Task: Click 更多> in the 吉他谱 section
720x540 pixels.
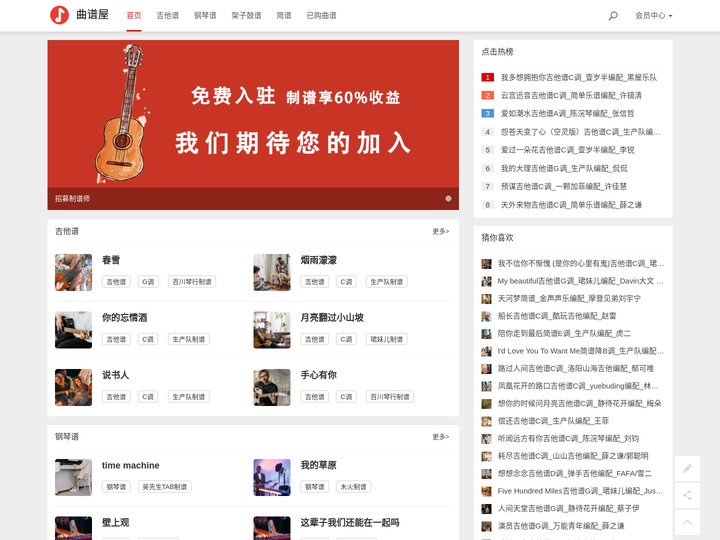Action: [x=440, y=231]
